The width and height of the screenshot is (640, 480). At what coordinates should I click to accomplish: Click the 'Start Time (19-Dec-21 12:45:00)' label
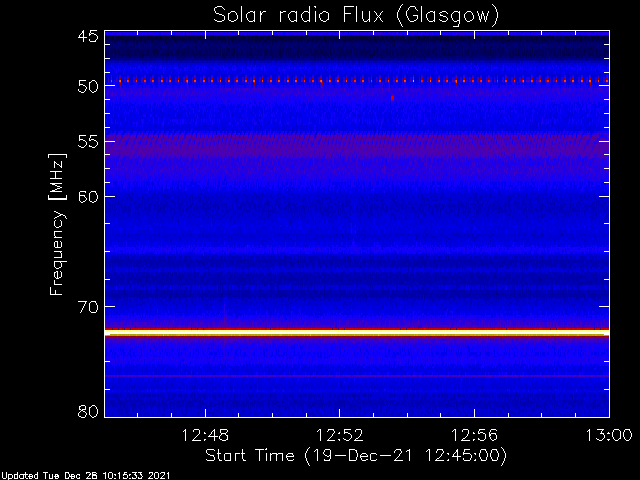coord(356,456)
